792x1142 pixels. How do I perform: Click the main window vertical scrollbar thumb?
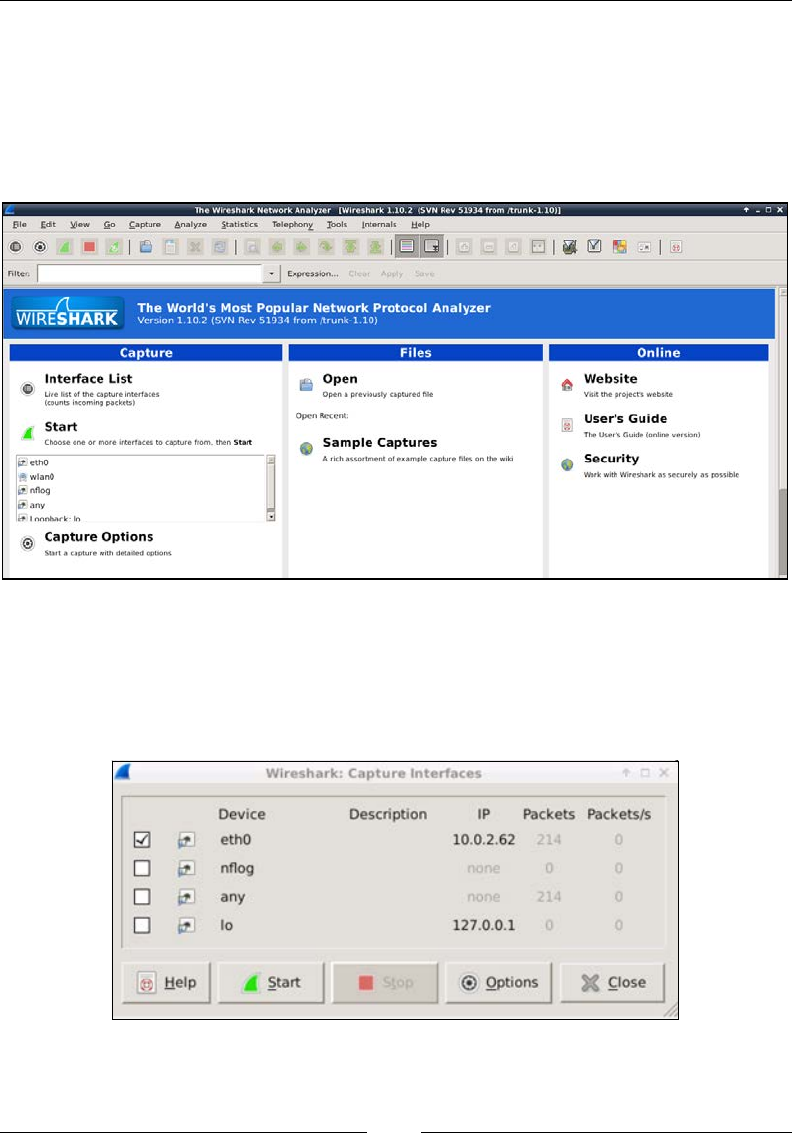(783, 532)
